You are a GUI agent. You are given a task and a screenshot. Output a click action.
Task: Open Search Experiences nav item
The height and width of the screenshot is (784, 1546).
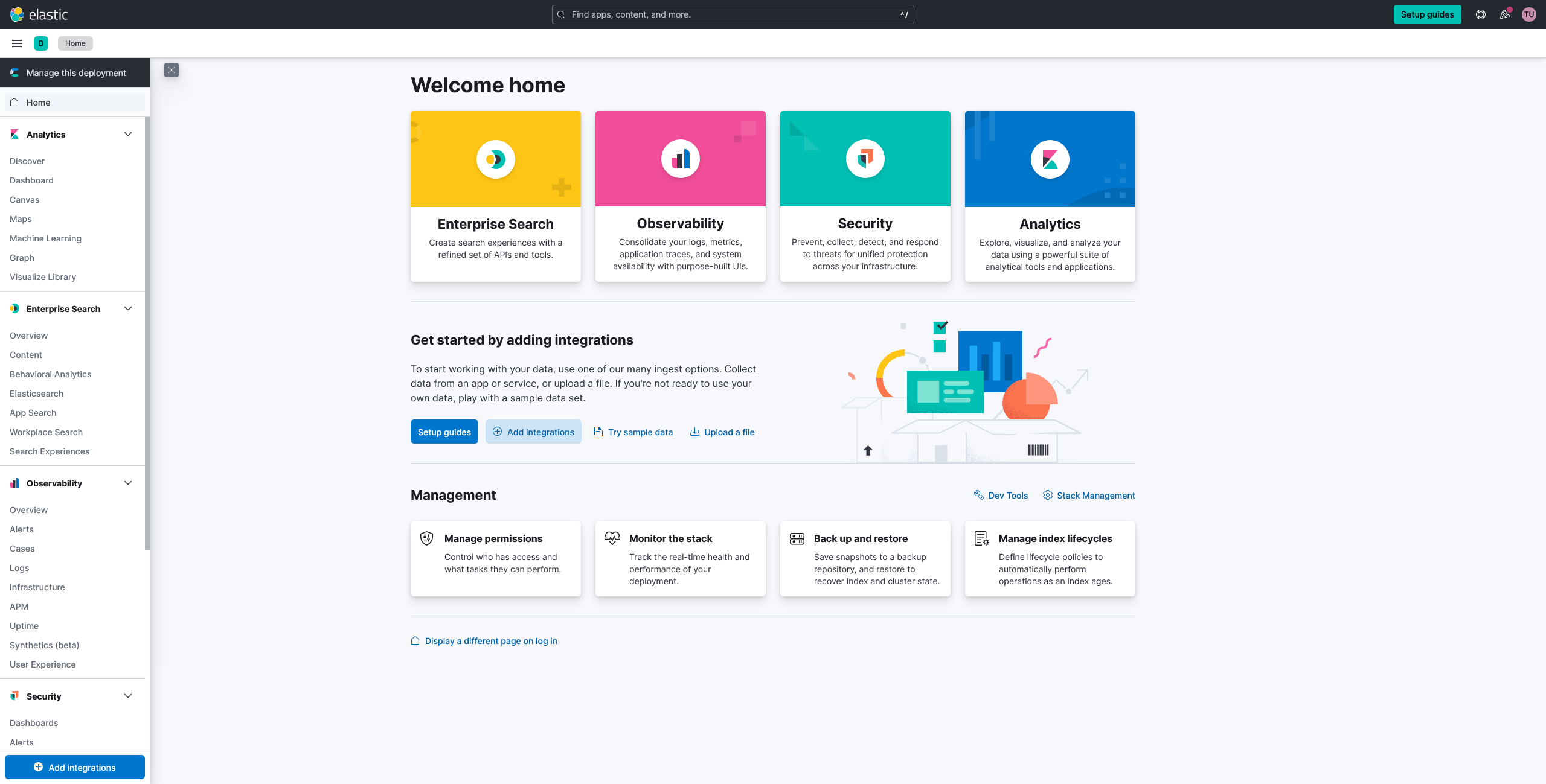click(50, 451)
